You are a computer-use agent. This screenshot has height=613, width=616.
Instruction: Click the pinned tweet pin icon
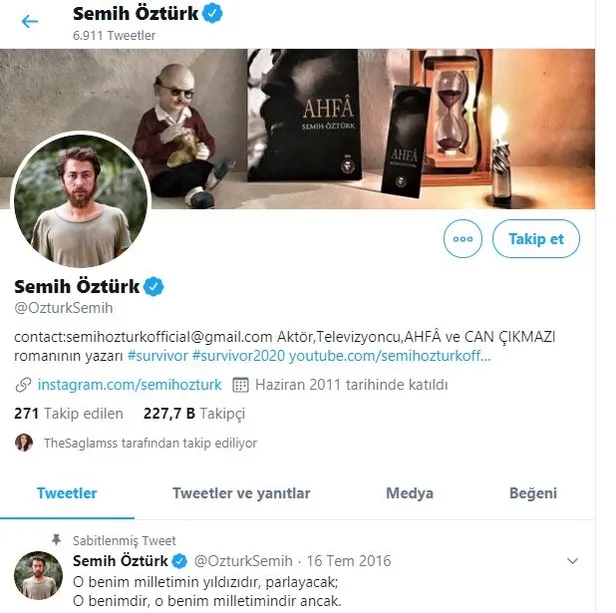[x=58, y=538]
